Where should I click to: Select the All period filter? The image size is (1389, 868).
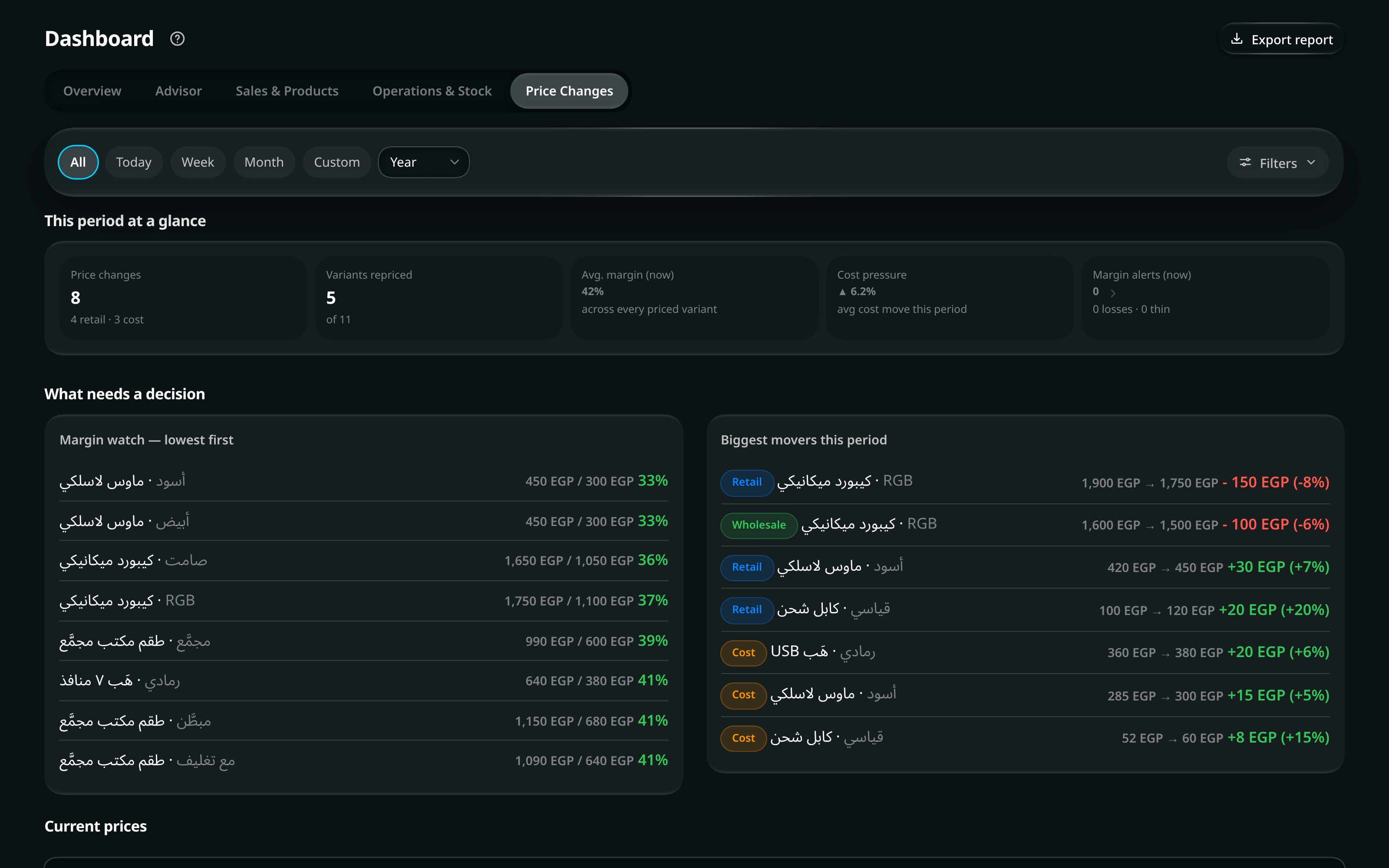point(78,162)
